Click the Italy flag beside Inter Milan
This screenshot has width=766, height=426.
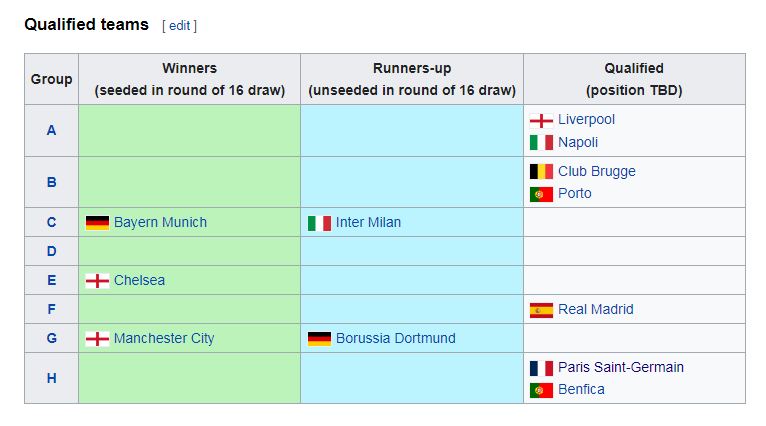[319, 223]
